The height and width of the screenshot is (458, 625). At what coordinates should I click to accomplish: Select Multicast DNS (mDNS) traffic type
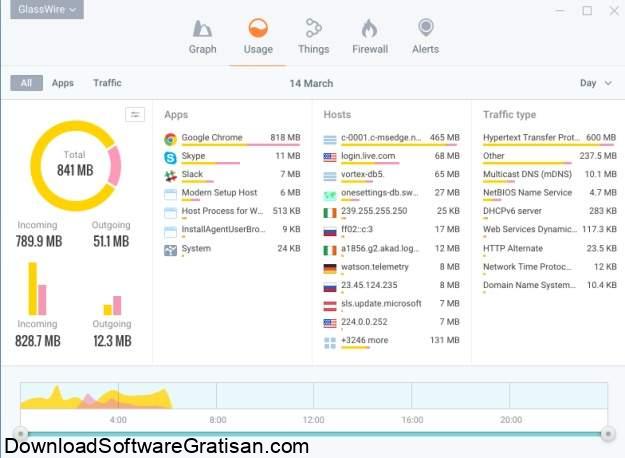pos(550,175)
